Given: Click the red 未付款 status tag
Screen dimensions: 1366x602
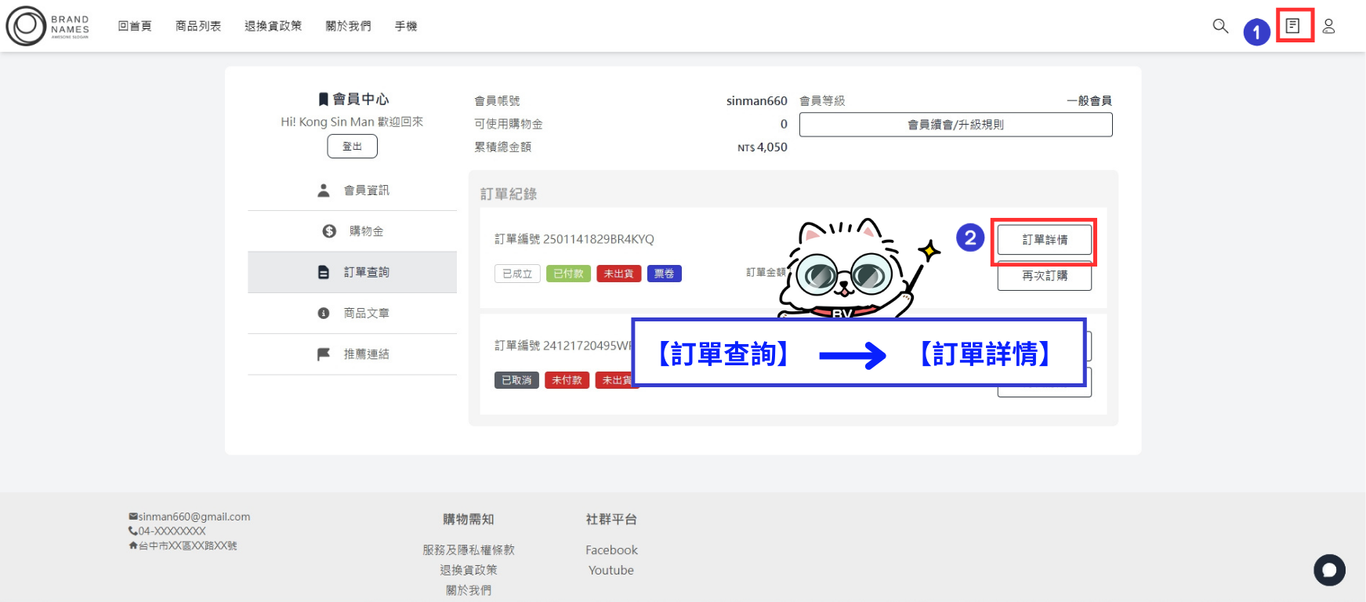Looking at the screenshot, I should pos(567,380).
